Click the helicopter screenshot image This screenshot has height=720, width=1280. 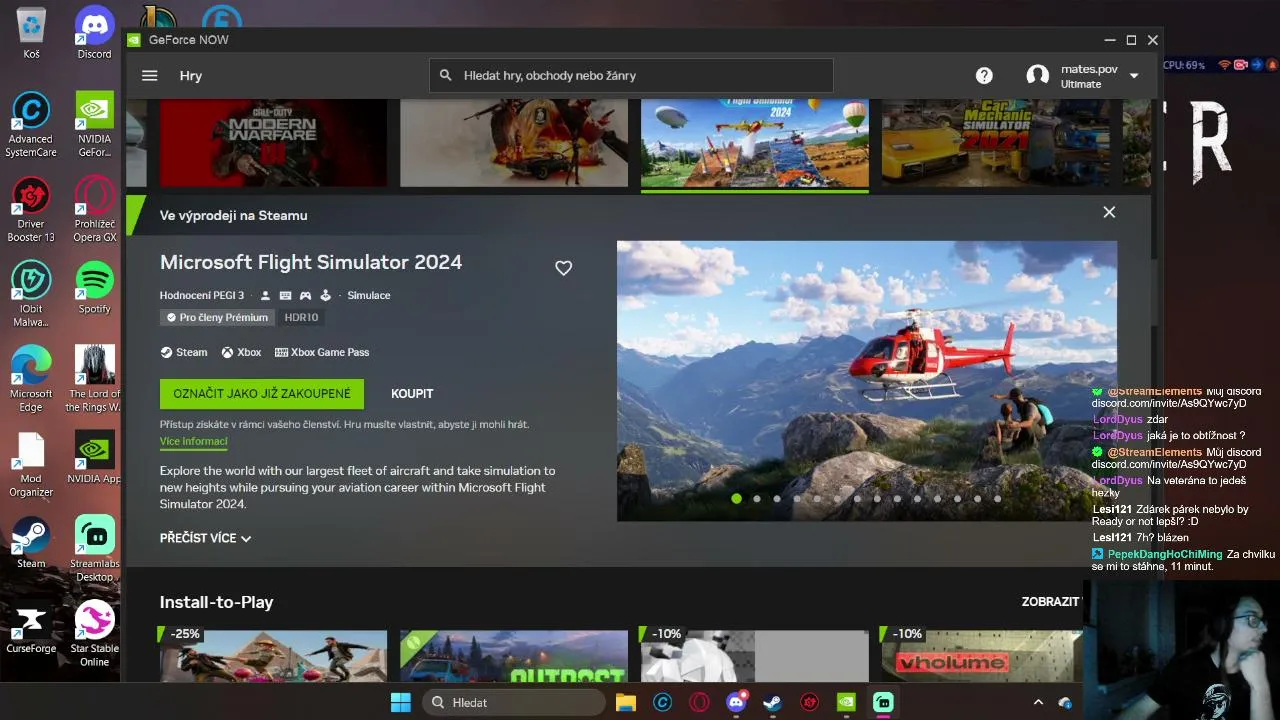pos(867,380)
